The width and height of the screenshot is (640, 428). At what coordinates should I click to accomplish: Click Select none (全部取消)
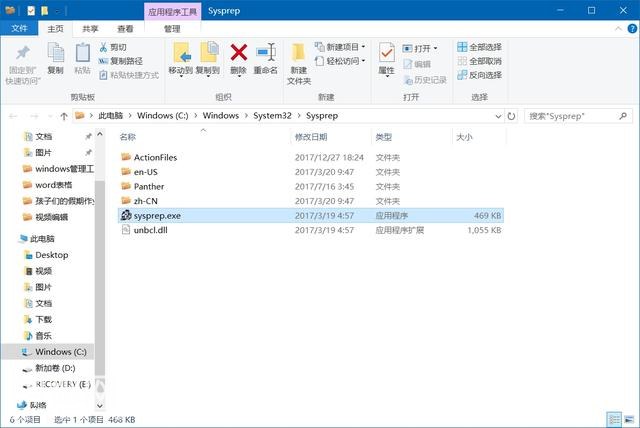[x=479, y=61]
